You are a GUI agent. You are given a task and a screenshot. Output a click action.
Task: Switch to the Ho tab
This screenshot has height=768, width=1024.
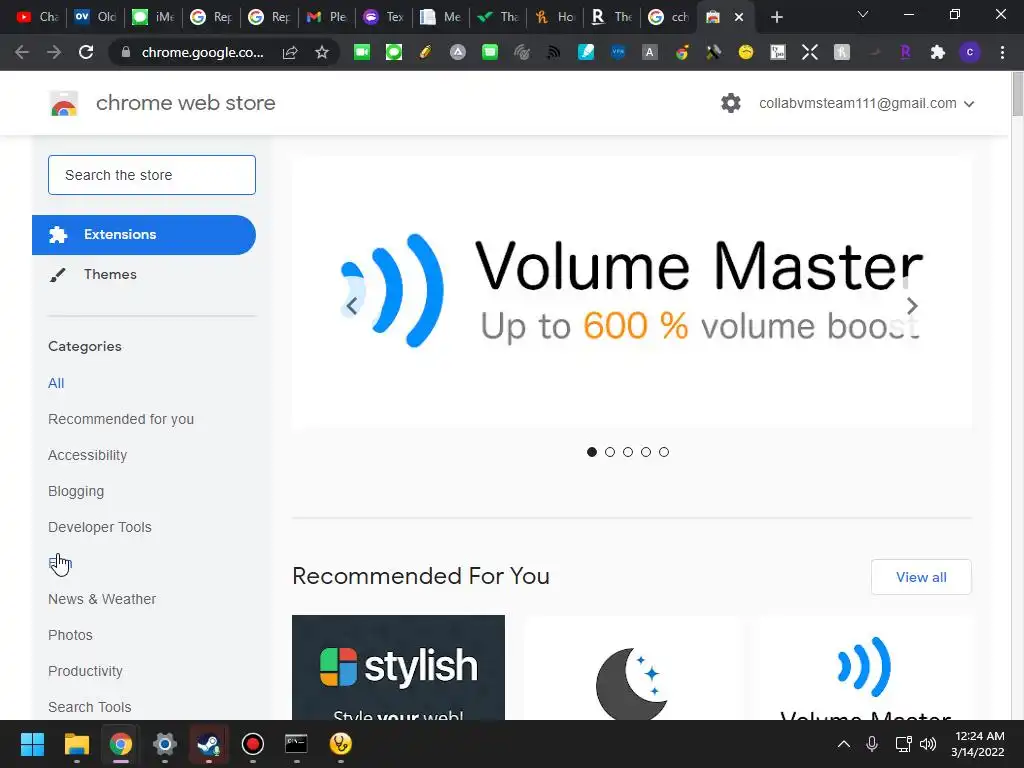pyautogui.click(x=555, y=17)
